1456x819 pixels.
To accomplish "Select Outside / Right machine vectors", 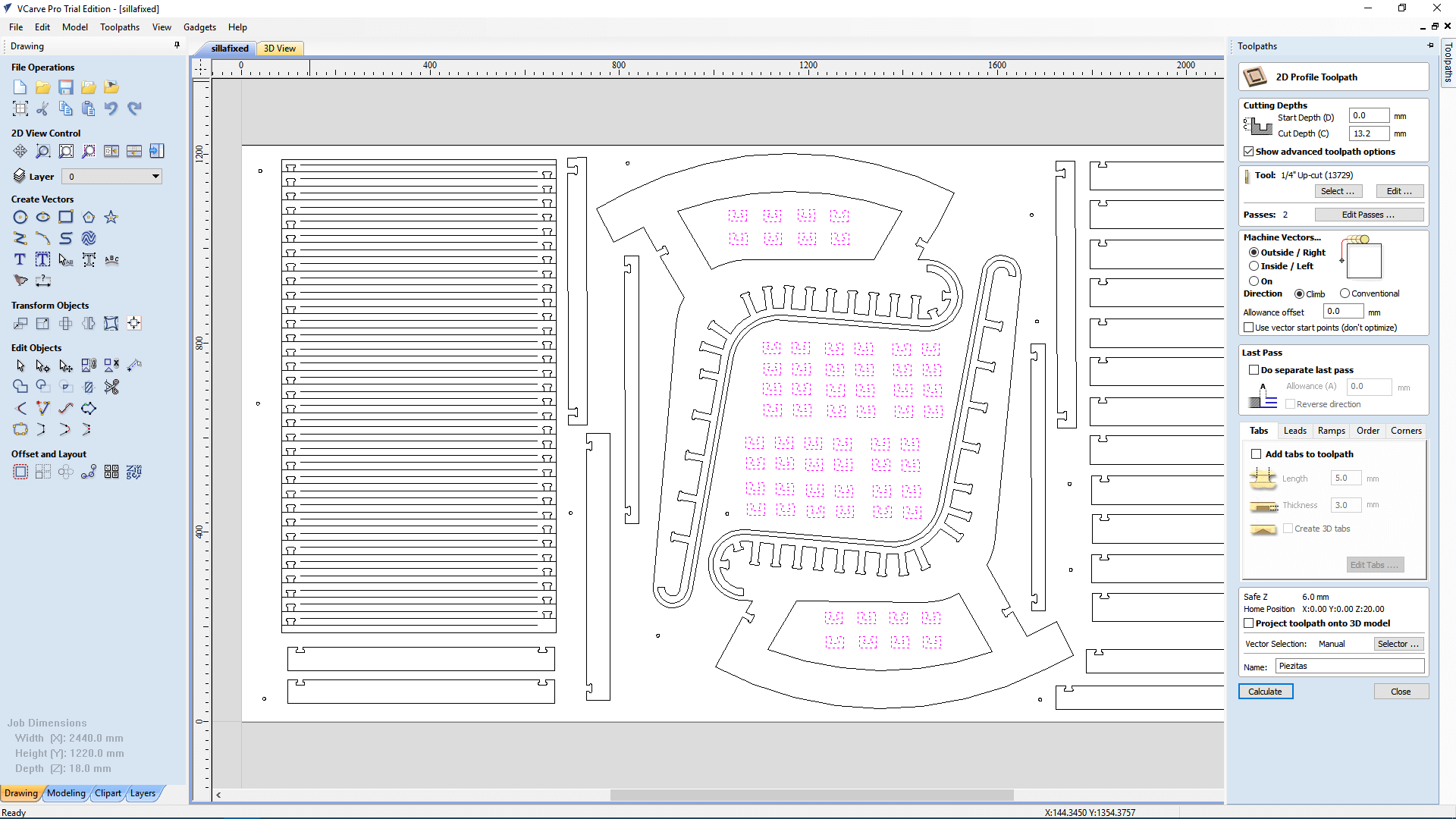I will [x=1254, y=253].
